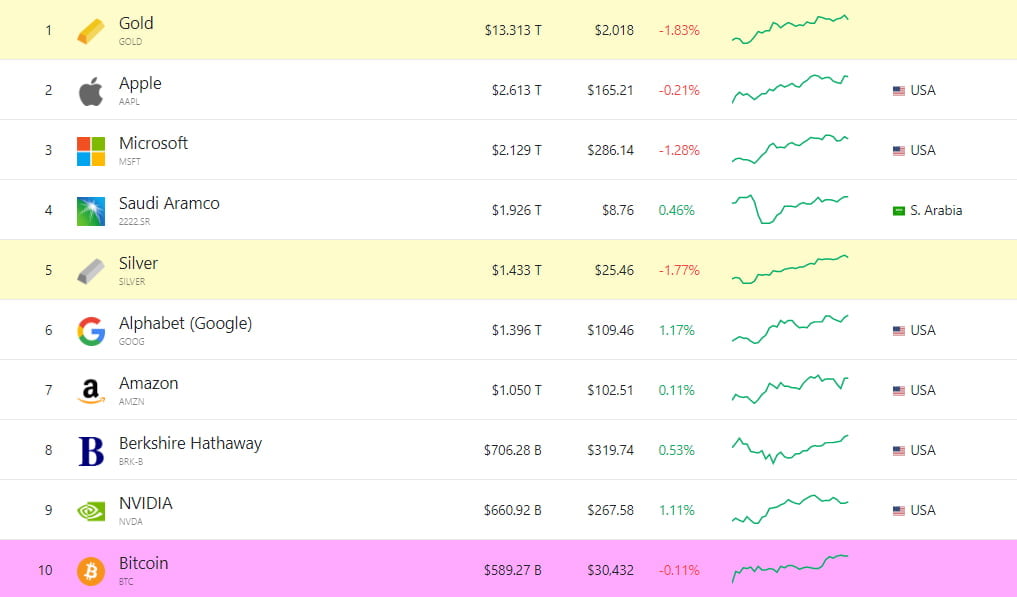Image resolution: width=1017 pixels, height=597 pixels.
Task: Click the Google G logo icon
Action: coord(91,331)
